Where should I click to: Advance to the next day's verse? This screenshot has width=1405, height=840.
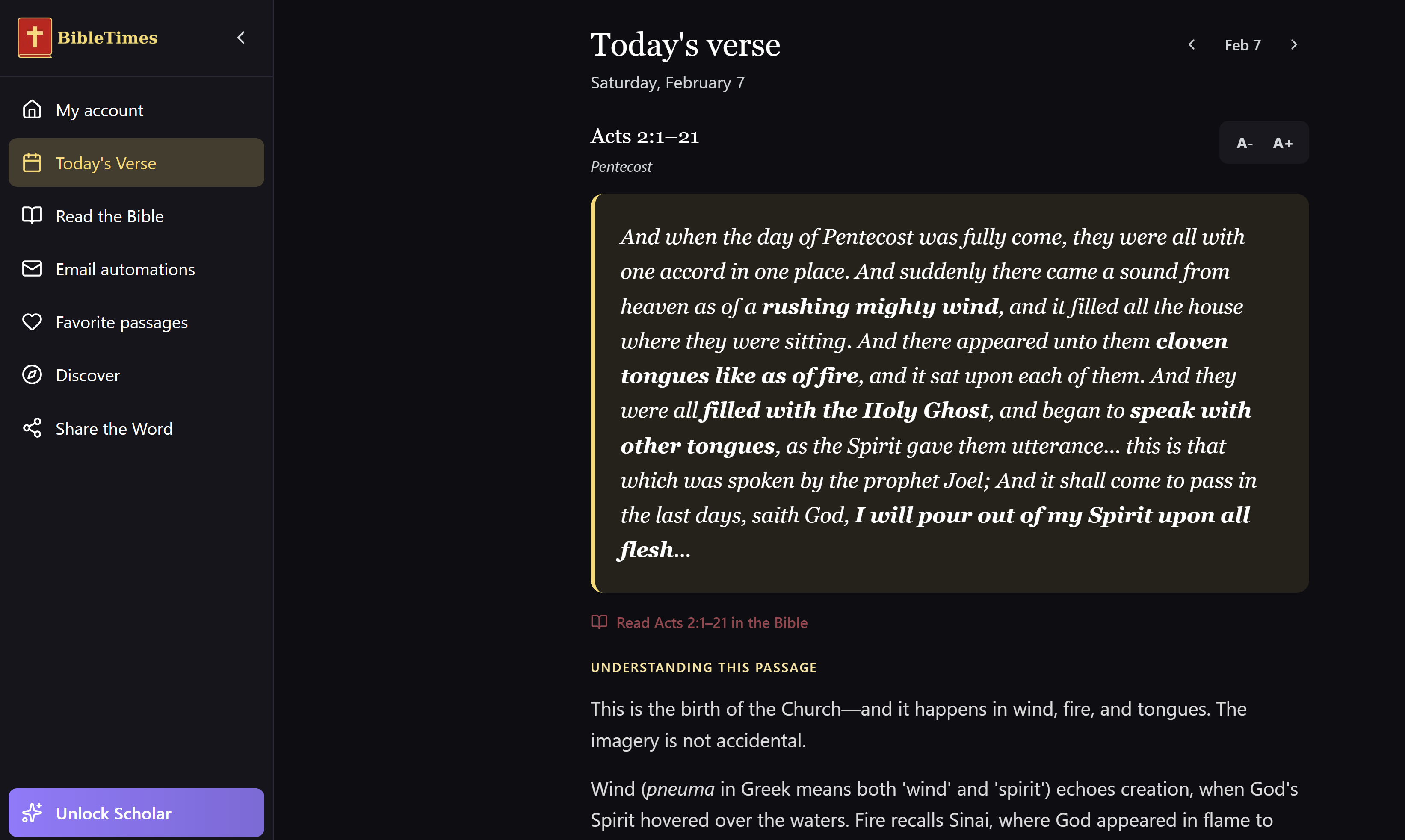[1294, 44]
